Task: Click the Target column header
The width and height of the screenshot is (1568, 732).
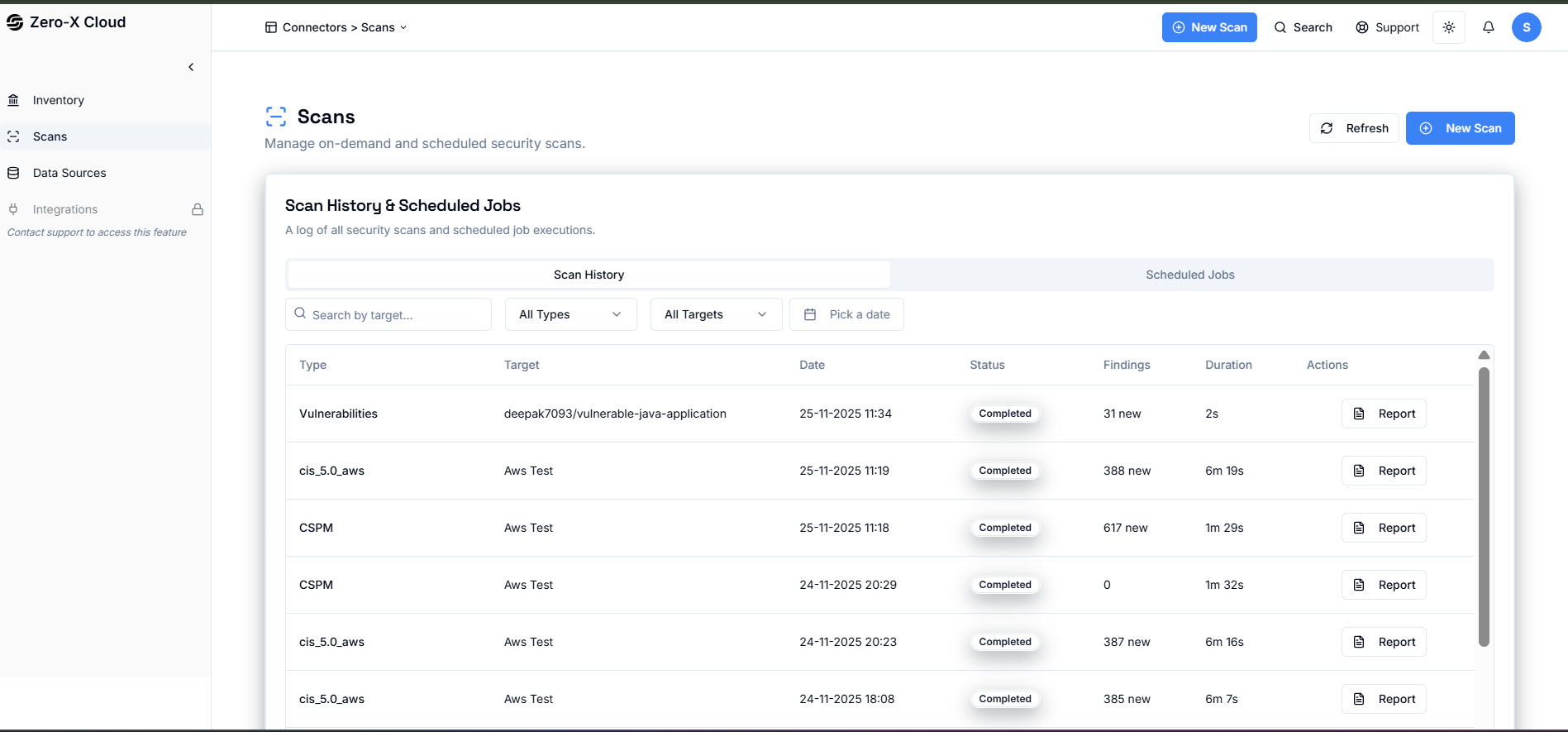Action: (x=522, y=365)
